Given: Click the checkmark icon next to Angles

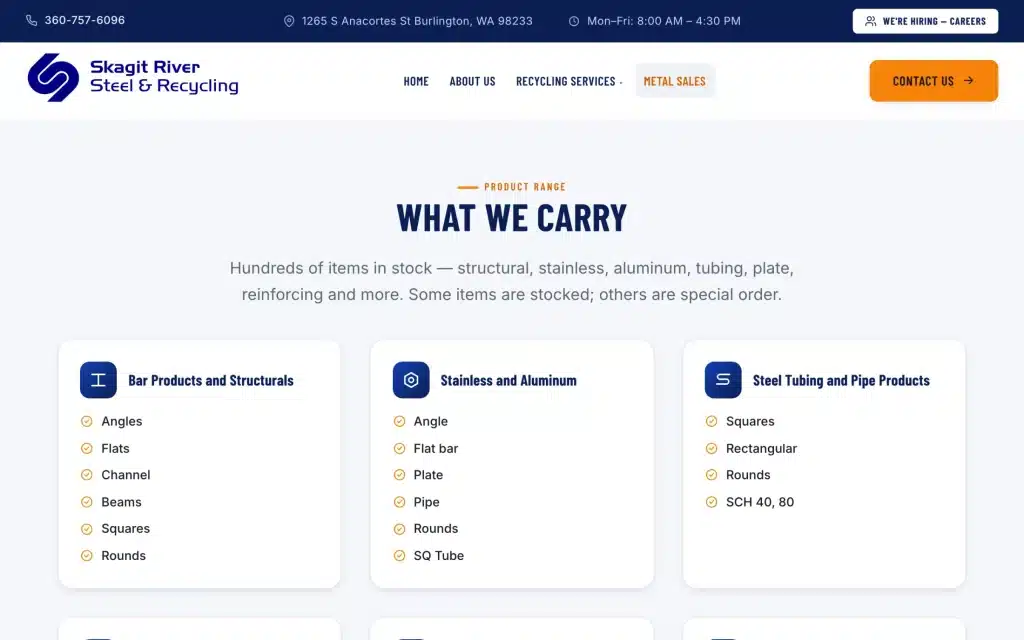Looking at the screenshot, I should [x=86, y=421].
